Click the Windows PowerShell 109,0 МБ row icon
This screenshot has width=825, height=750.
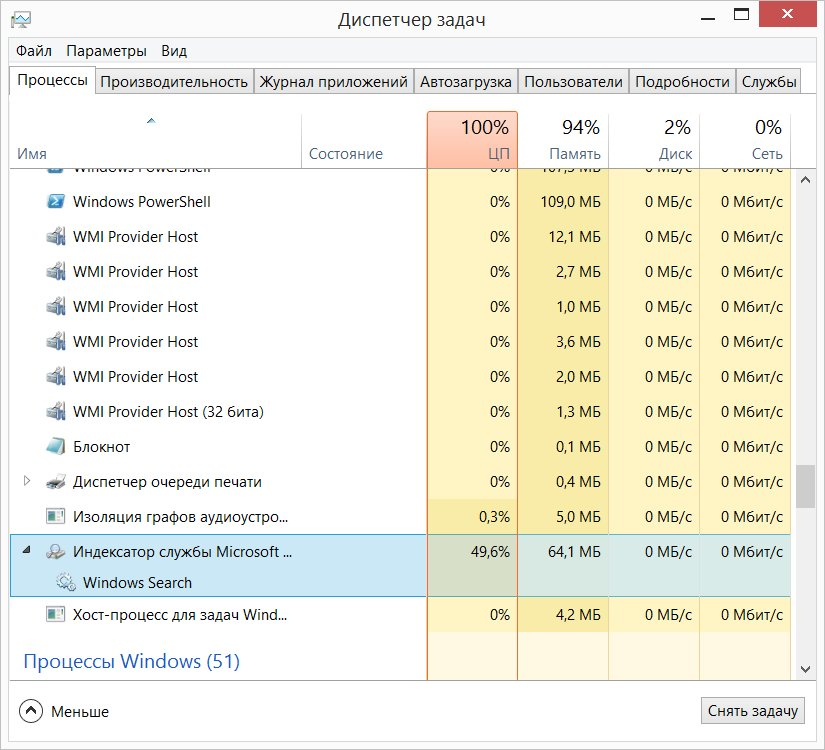tap(56, 202)
